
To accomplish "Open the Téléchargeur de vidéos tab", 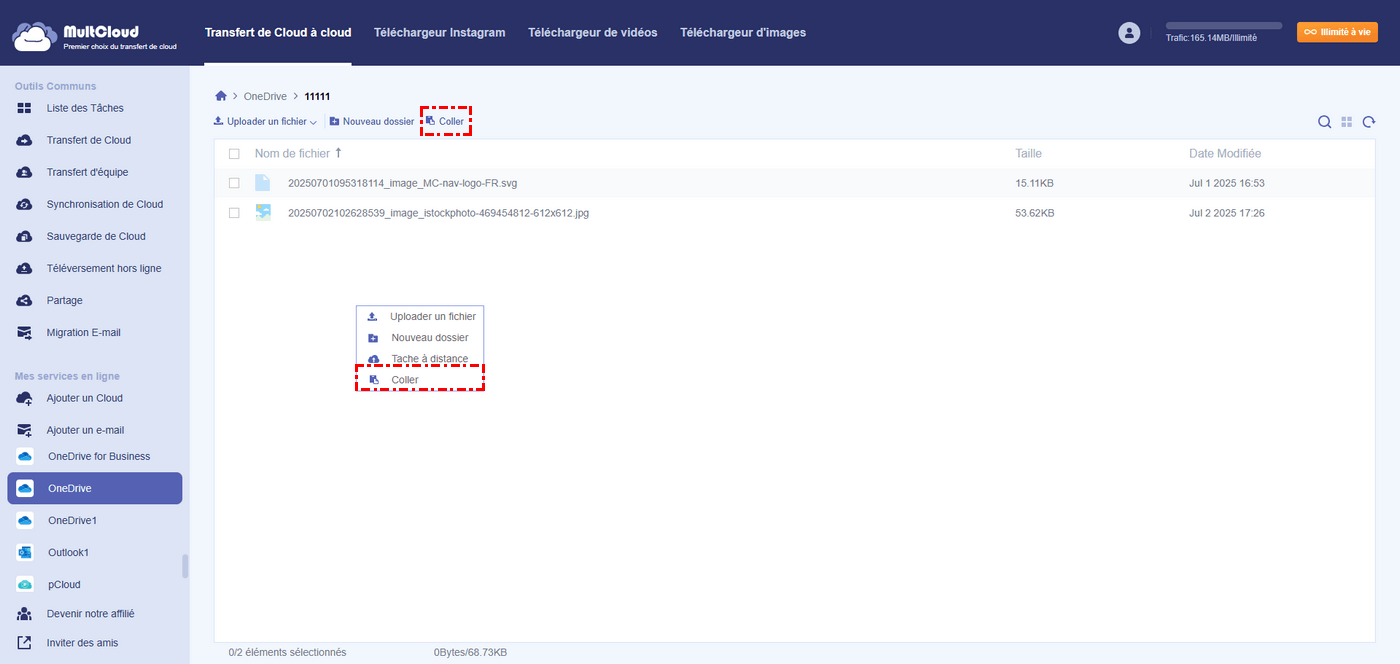I will [593, 32].
